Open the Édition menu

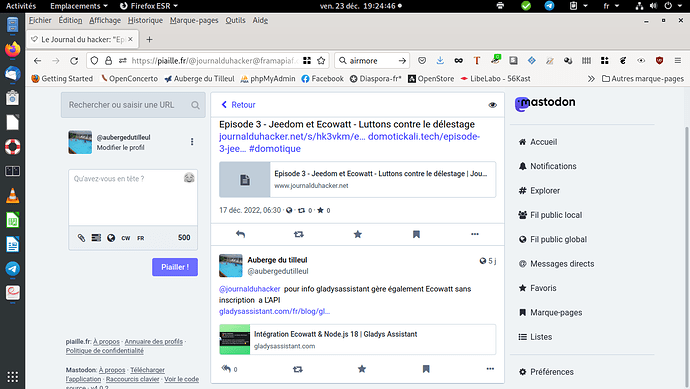pyautogui.click(x=70, y=20)
